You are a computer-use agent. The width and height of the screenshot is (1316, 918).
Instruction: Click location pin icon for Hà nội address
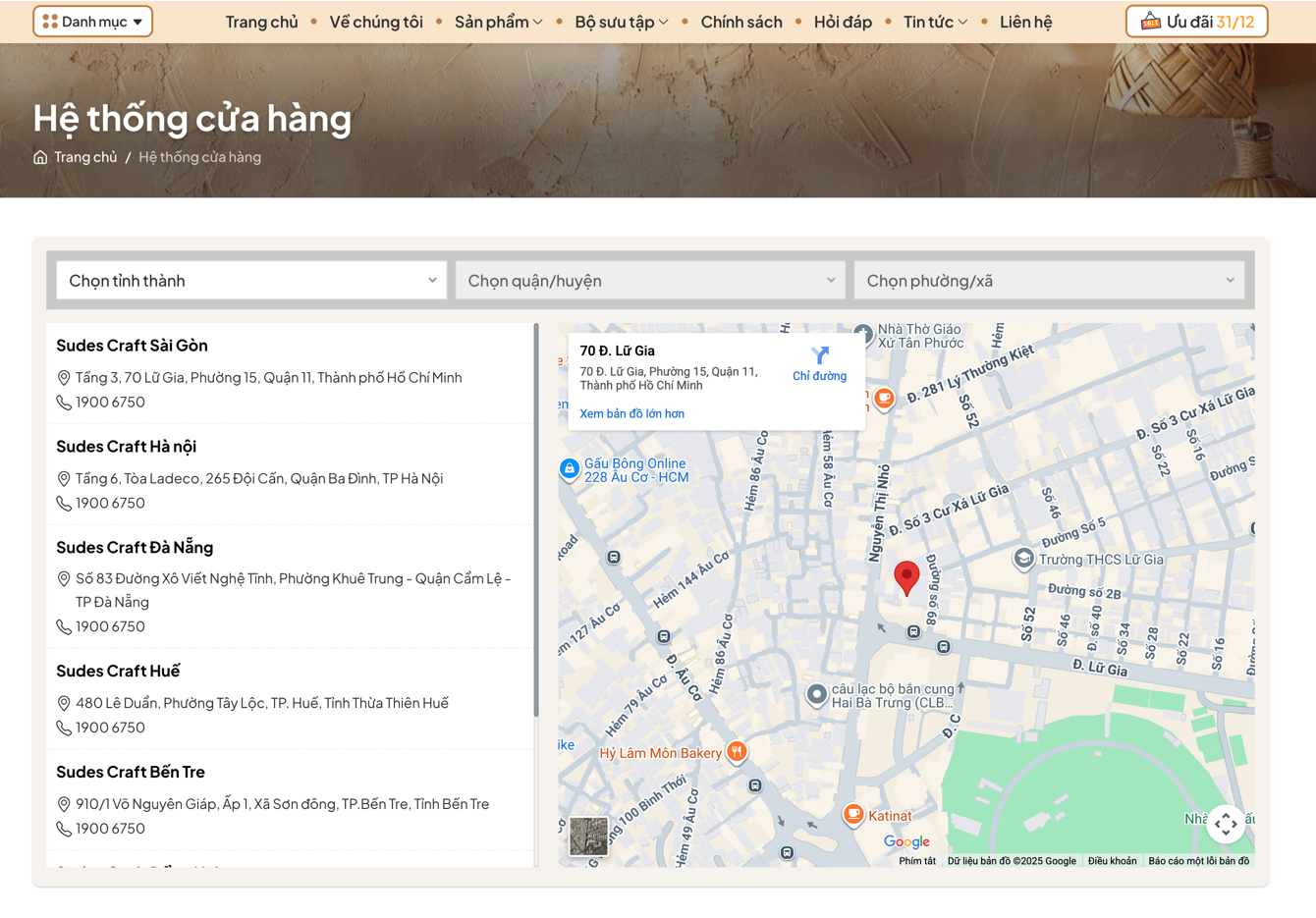click(x=64, y=479)
